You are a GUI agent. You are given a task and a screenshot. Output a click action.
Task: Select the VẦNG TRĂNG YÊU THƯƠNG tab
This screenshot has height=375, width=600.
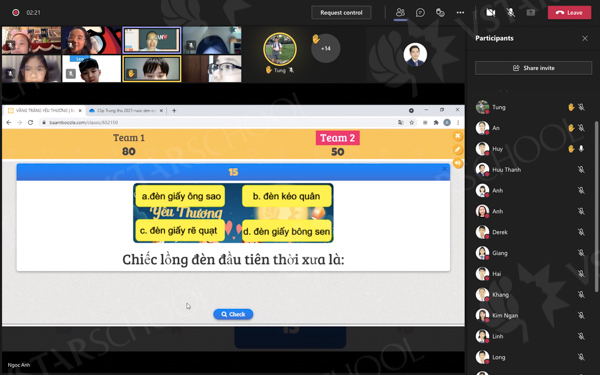(x=45, y=111)
